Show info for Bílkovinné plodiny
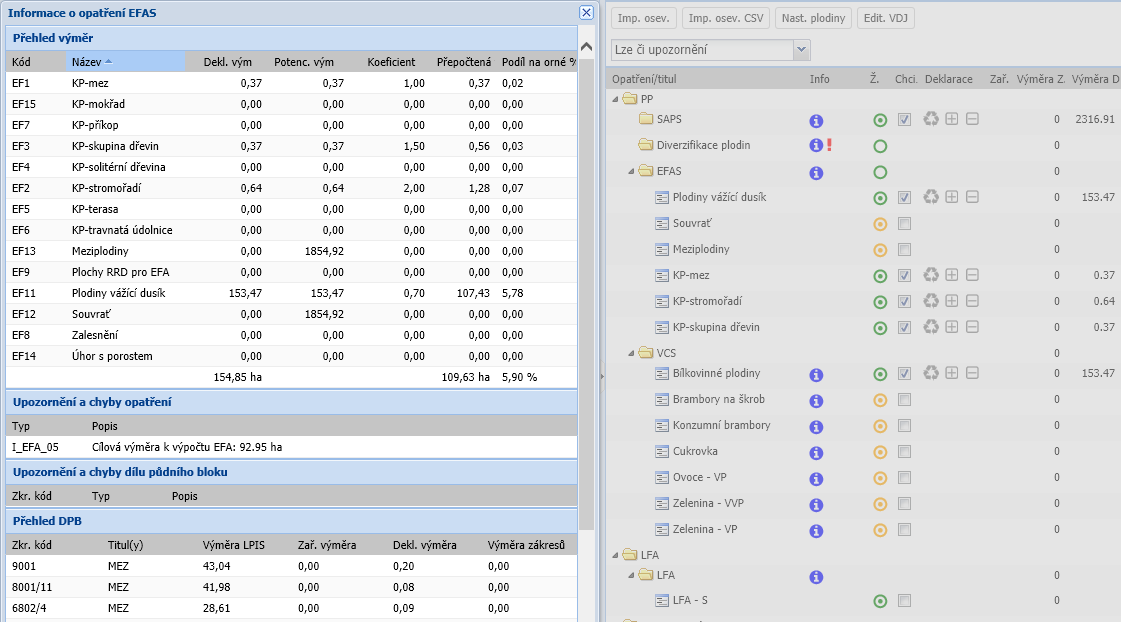Screen dimensions: 1121x622 [816, 375]
